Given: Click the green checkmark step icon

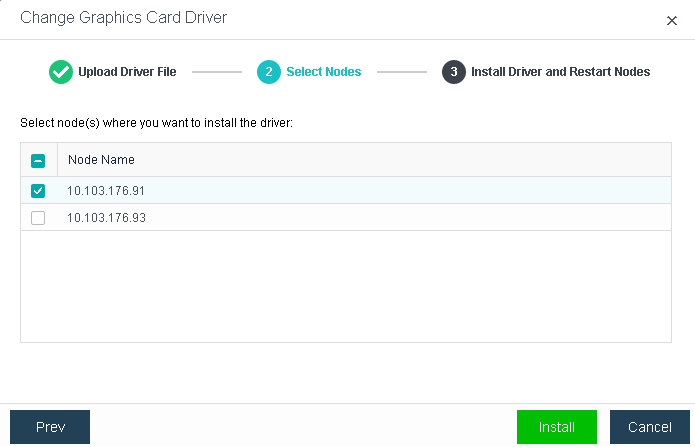Looking at the screenshot, I should [x=60, y=72].
